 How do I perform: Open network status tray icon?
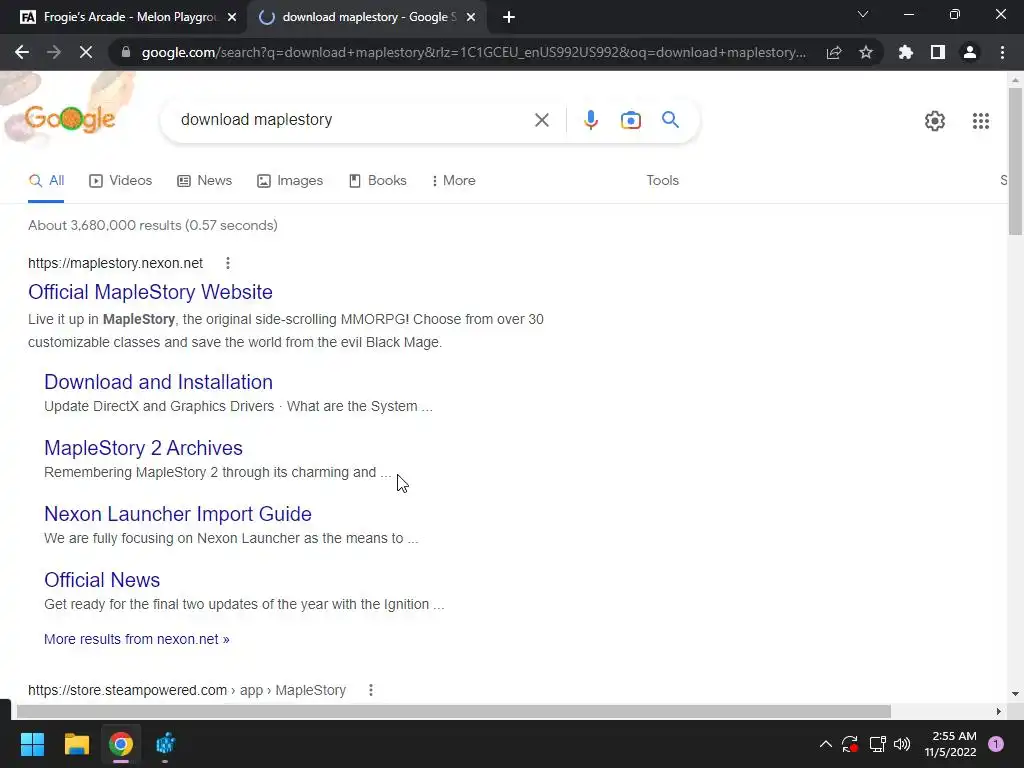[x=877, y=744]
